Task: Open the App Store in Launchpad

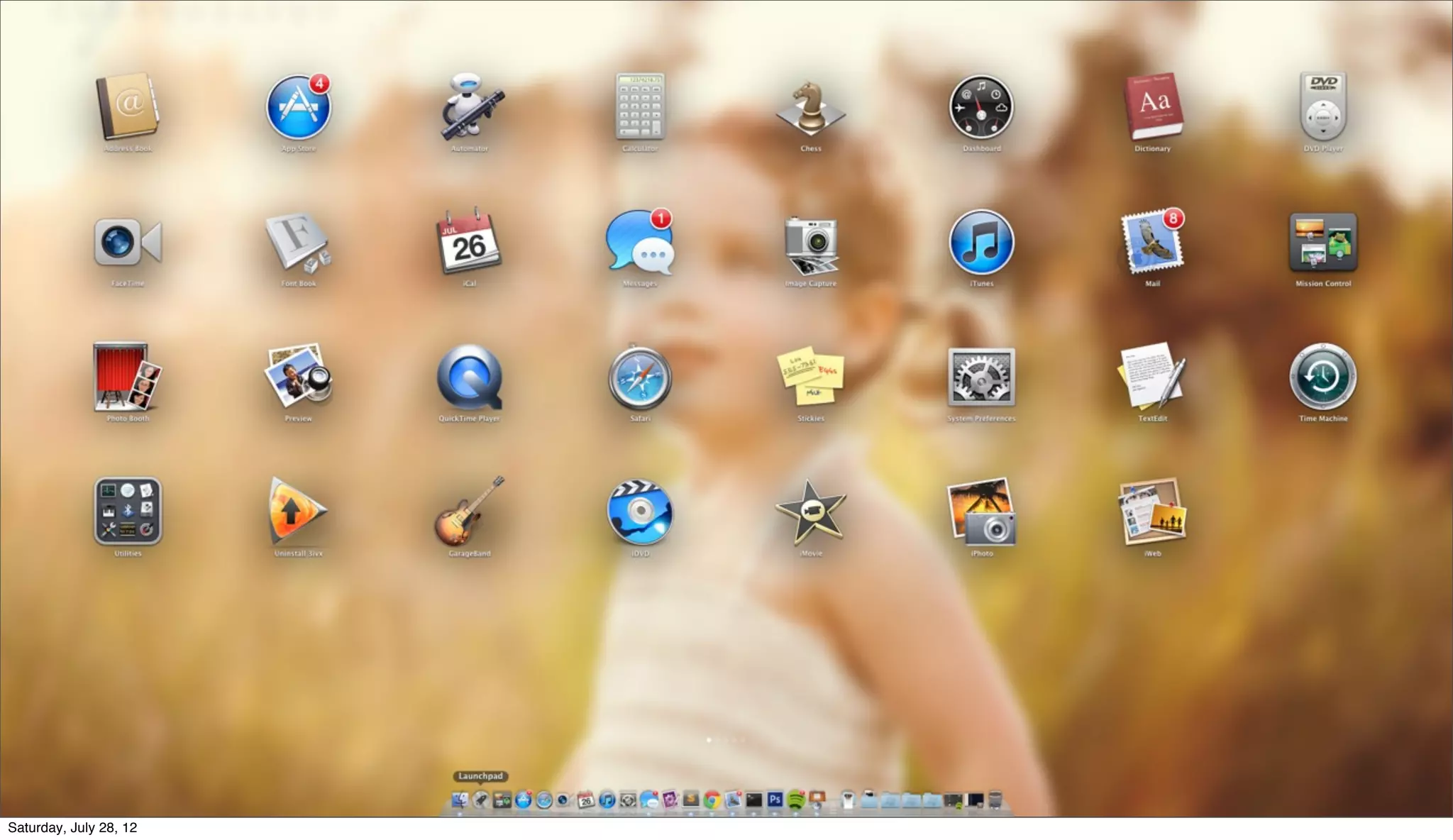Action: tap(298, 108)
